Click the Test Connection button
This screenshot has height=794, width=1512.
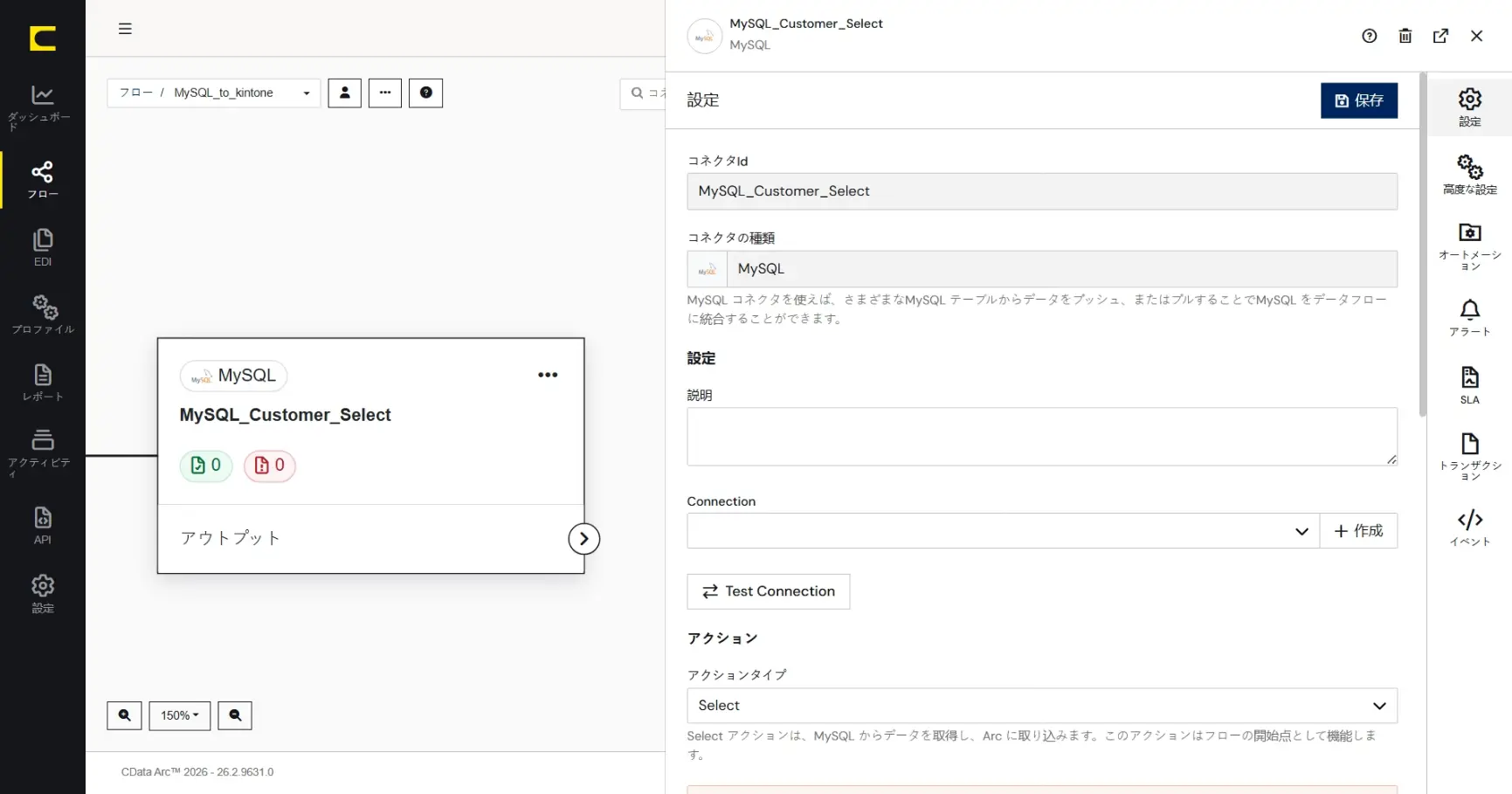click(769, 591)
